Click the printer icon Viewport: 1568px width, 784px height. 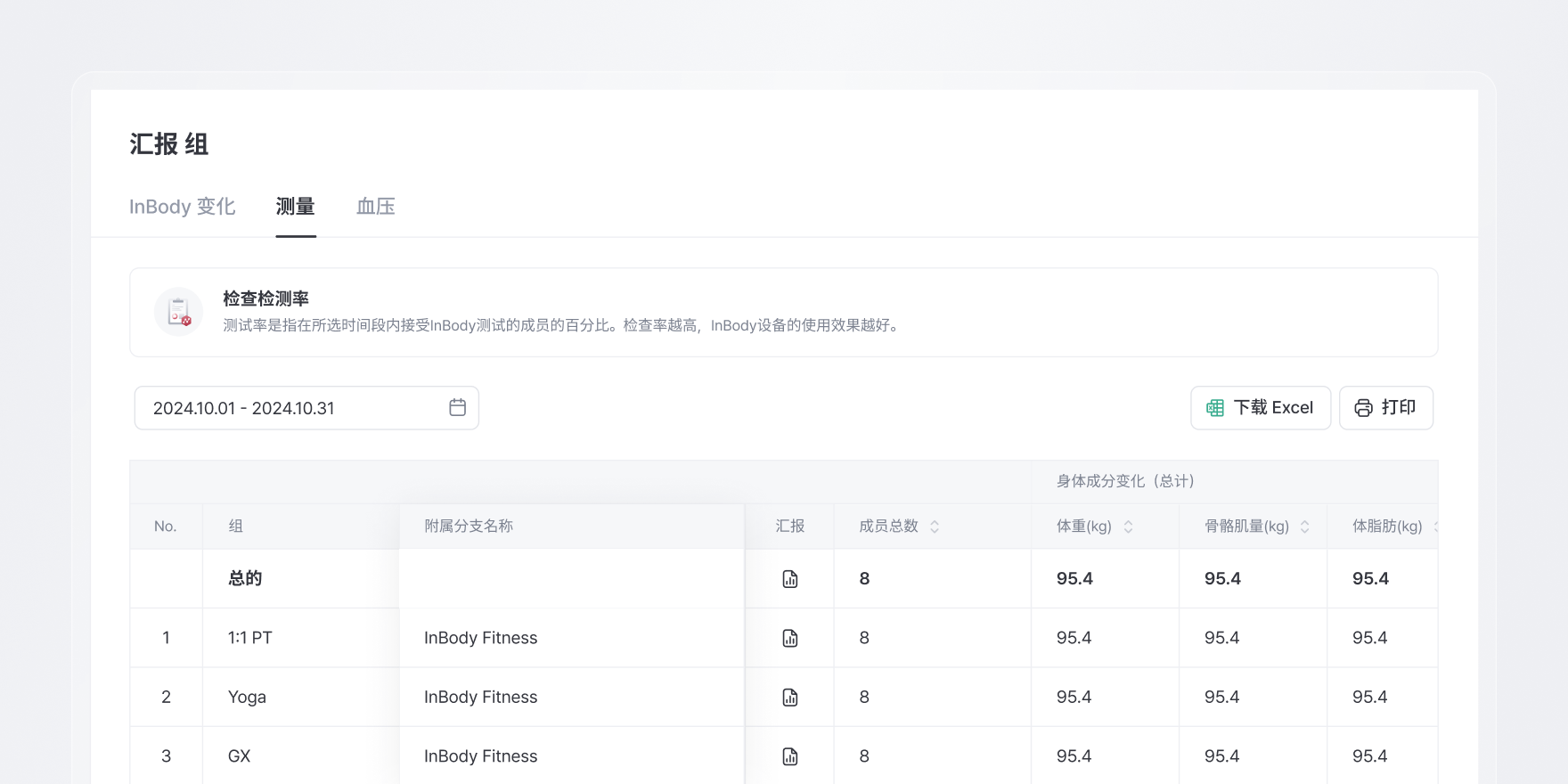[x=1363, y=408]
